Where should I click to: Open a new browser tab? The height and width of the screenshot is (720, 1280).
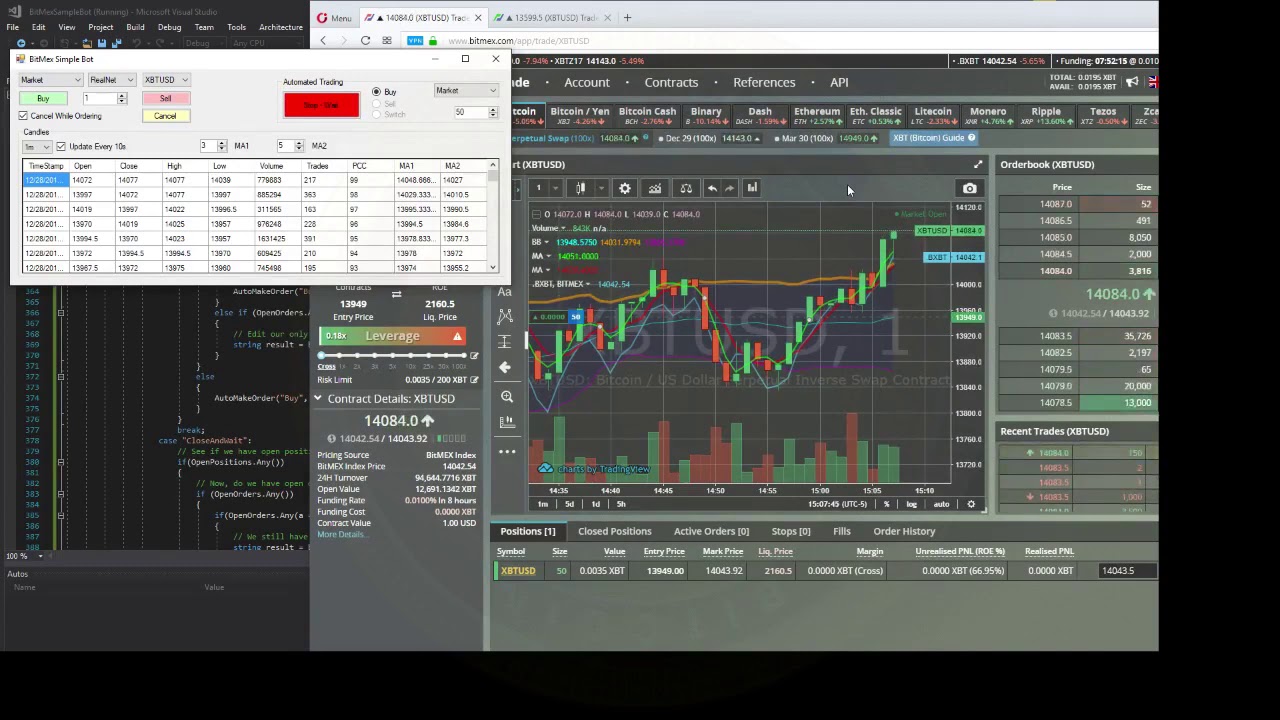pos(627,17)
